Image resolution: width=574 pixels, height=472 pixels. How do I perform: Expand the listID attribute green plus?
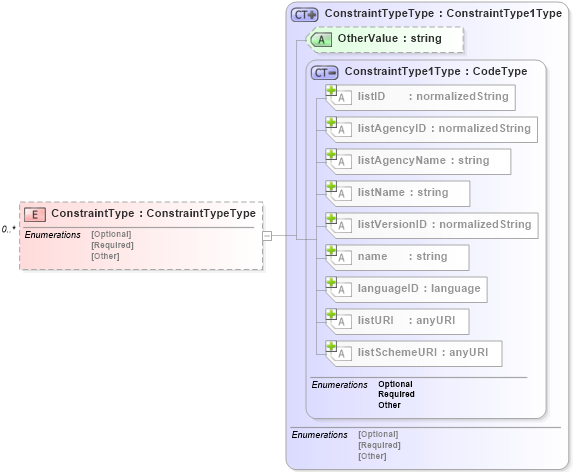[331, 90]
